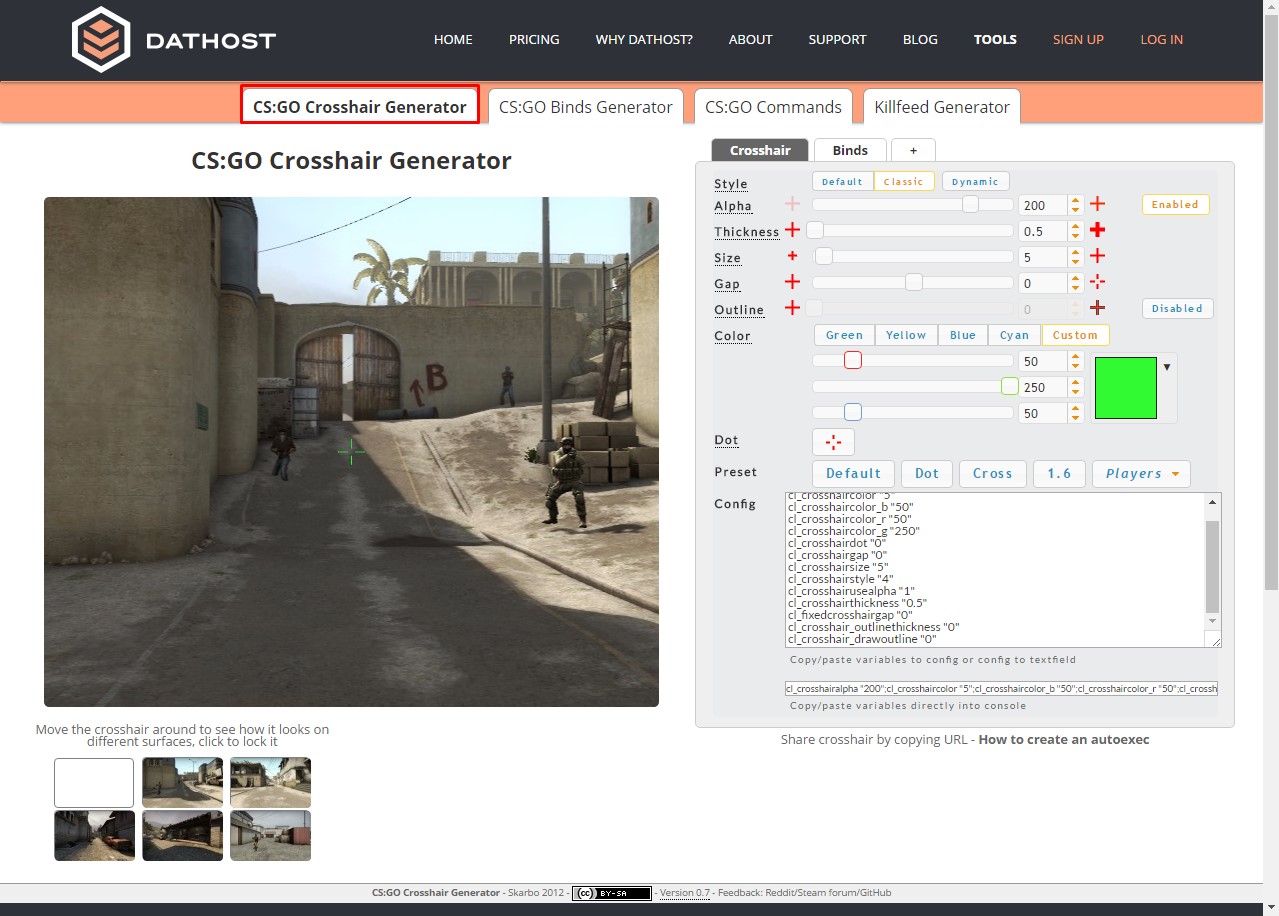Open the Killfeed Generator tab
The height and width of the screenshot is (916, 1279).
(942, 106)
